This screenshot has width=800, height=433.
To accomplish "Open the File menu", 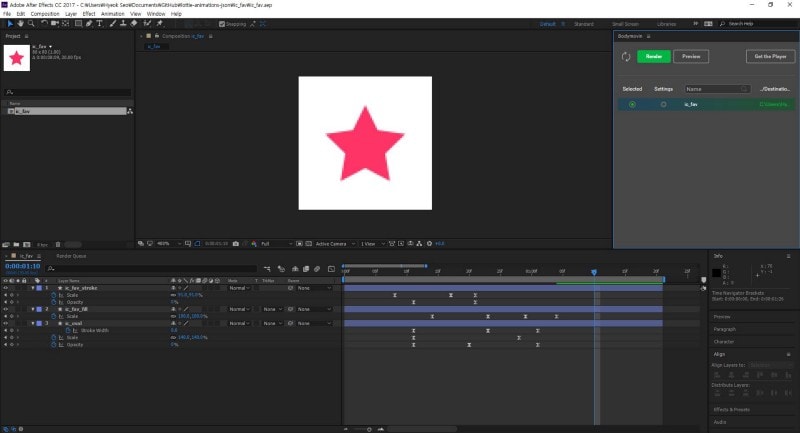I will pos(7,14).
